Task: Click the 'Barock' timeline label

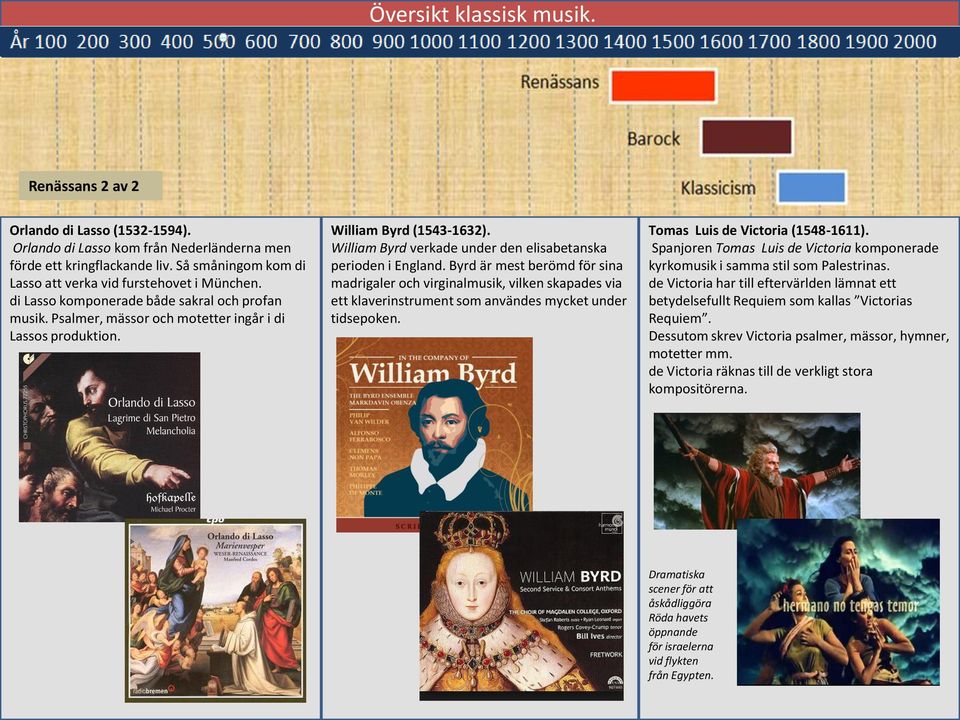Action: tap(653, 139)
